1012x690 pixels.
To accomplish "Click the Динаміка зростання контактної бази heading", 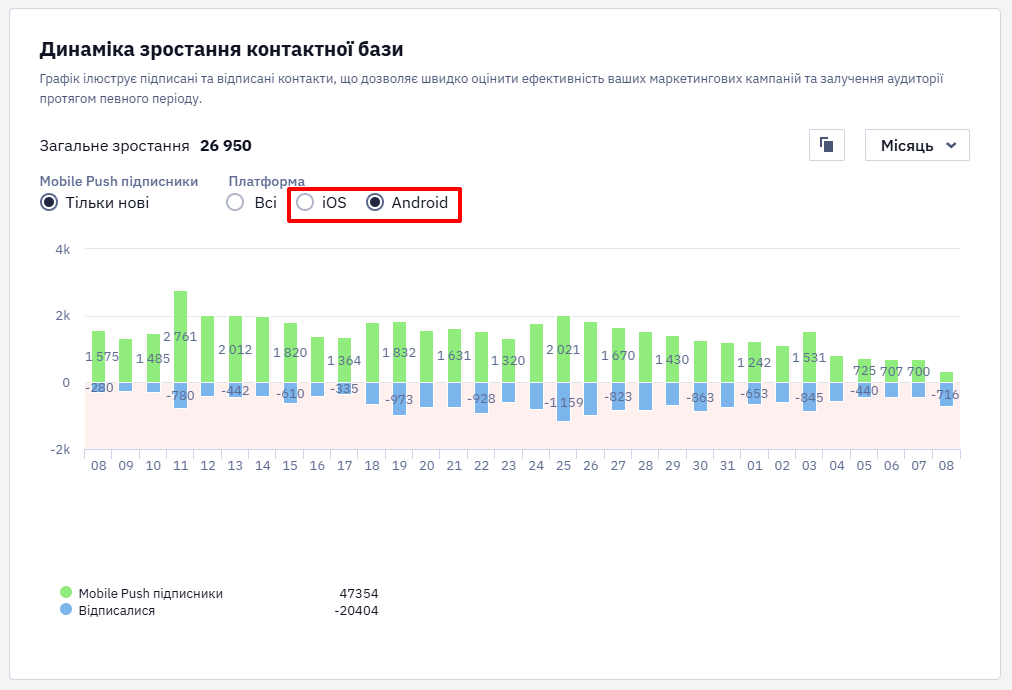I will tap(221, 49).
